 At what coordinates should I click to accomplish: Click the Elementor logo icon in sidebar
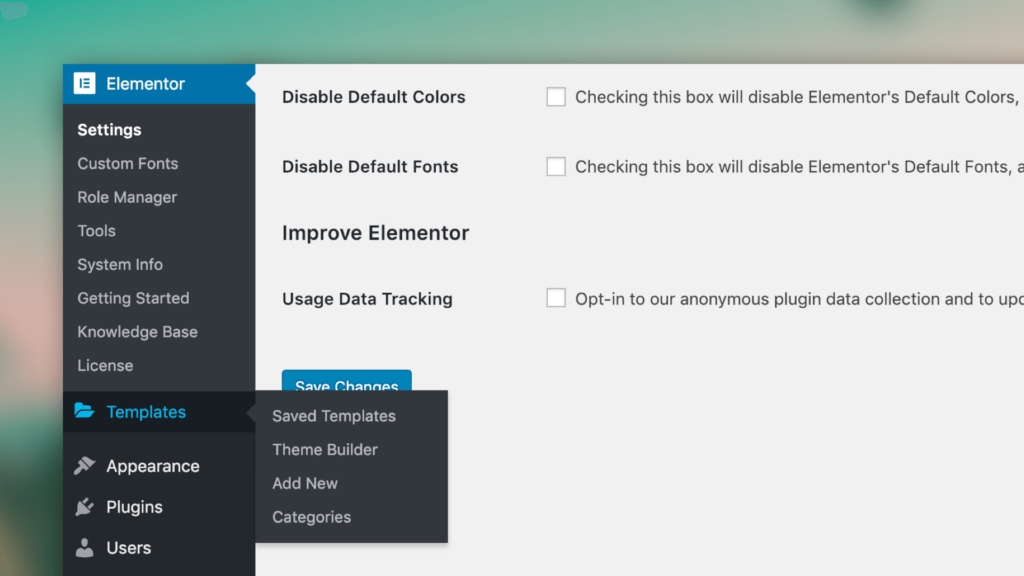tap(84, 84)
